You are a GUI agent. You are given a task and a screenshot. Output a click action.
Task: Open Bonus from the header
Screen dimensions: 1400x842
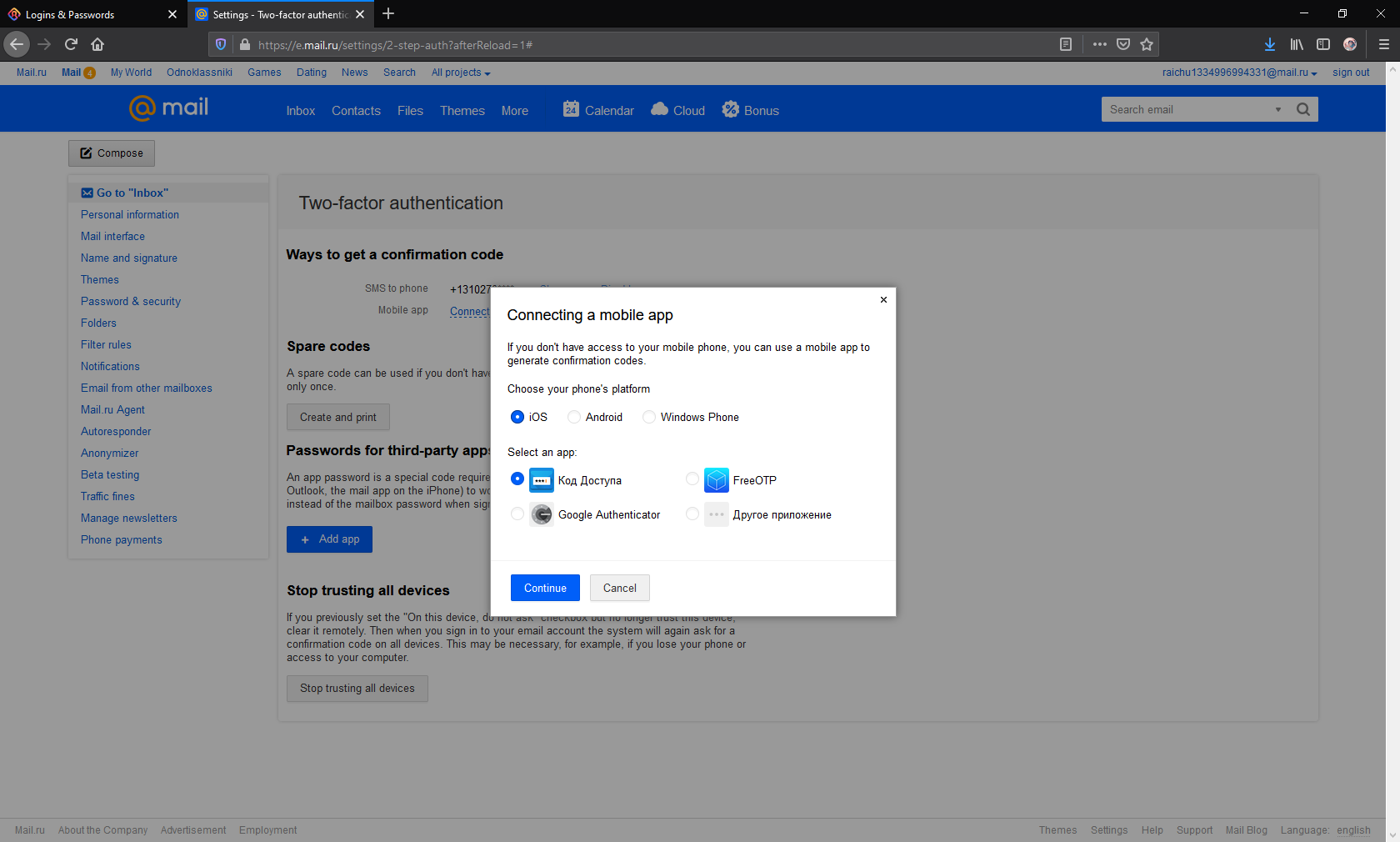click(x=750, y=109)
